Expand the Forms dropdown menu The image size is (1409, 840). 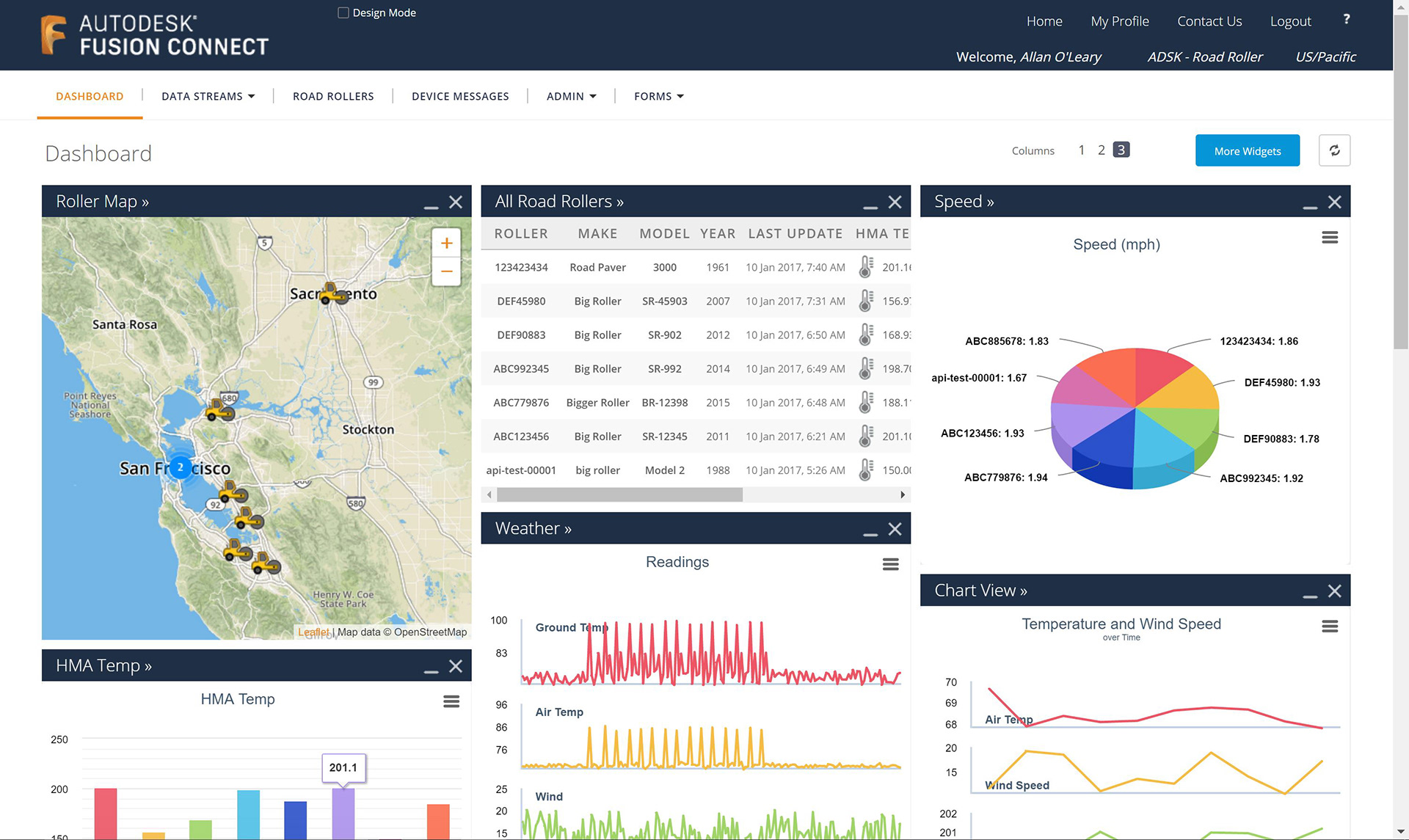tap(658, 96)
